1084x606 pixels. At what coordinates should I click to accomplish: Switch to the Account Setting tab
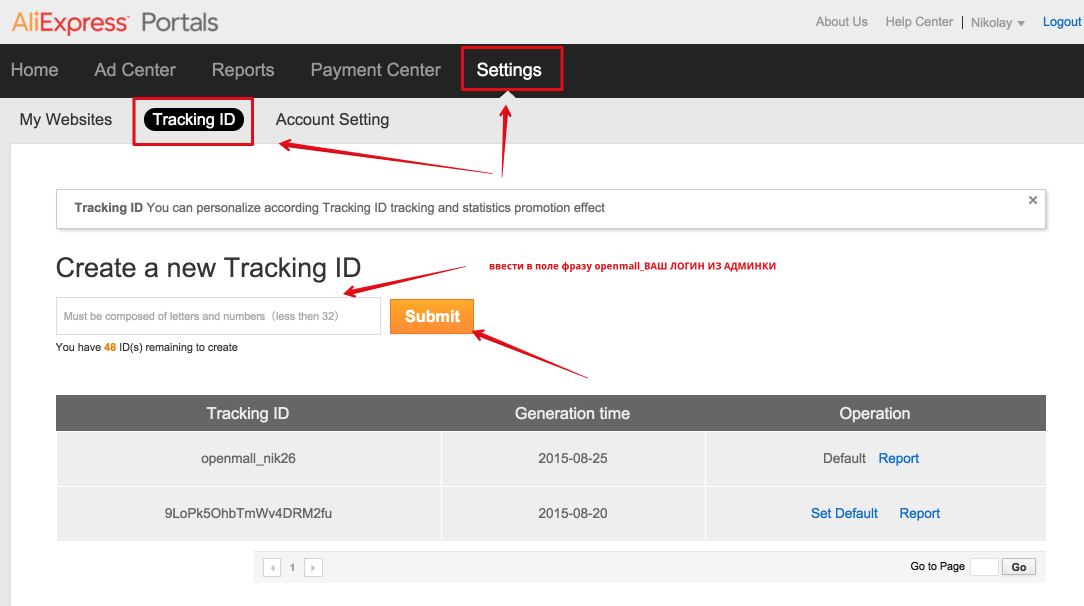(332, 120)
